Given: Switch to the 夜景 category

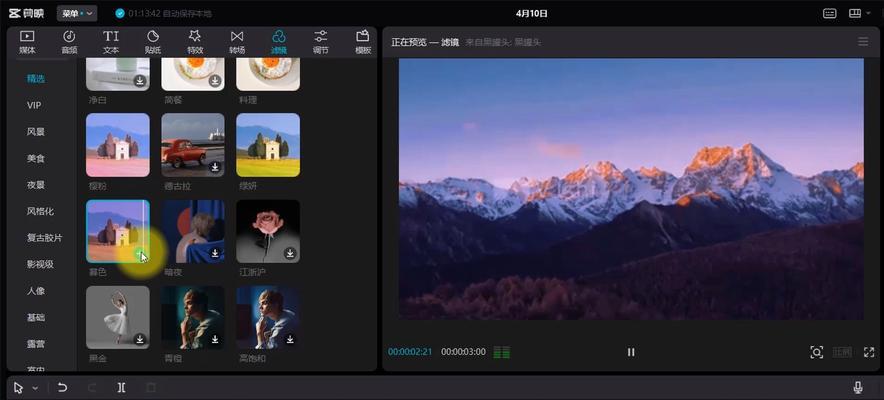Looking at the screenshot, I should [x=36, y=185].
